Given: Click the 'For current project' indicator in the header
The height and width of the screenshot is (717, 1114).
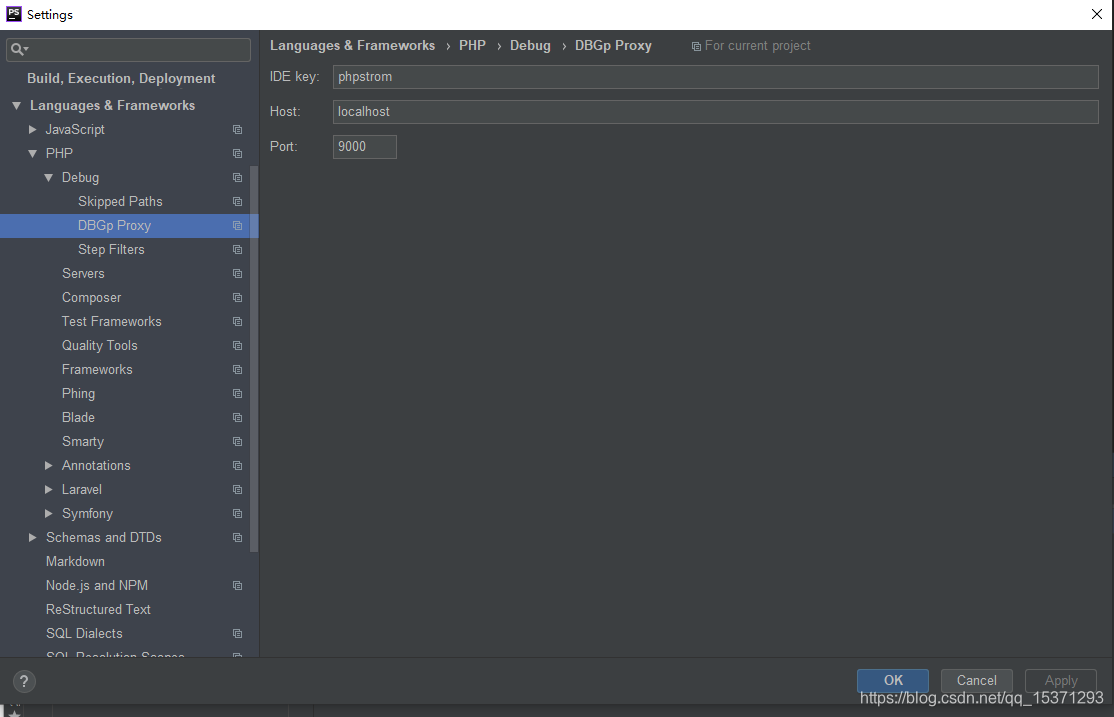Looking at the screenshot, I should (750, 45).
